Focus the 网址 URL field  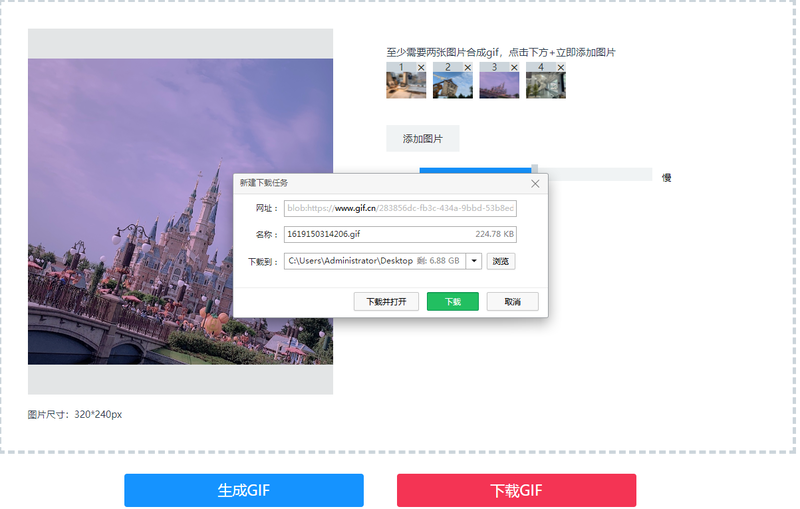pyautogui.click(x=400, y=208)
